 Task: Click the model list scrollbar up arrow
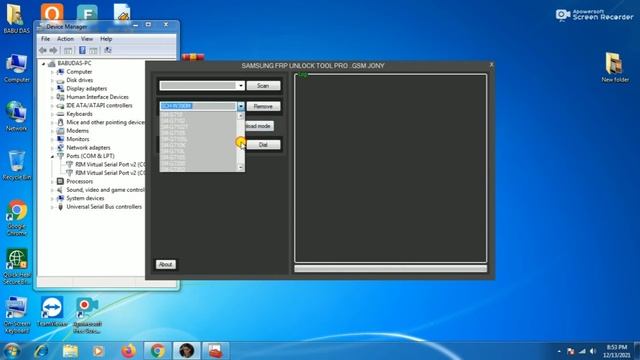[241, 116]
